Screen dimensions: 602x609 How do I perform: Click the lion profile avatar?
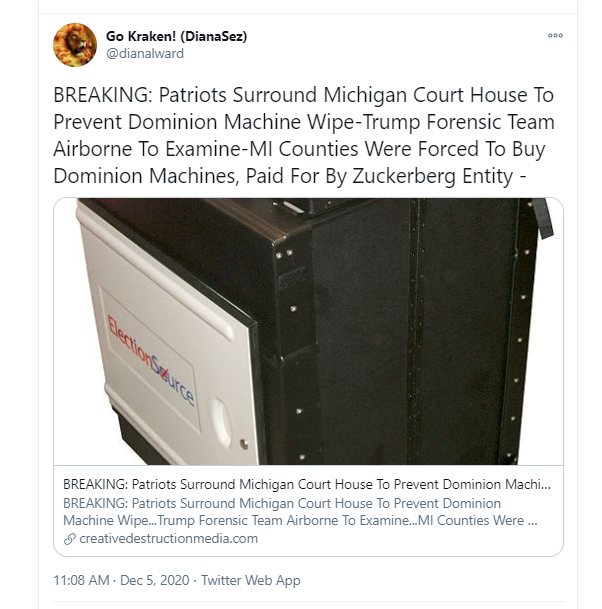(75, 45)
